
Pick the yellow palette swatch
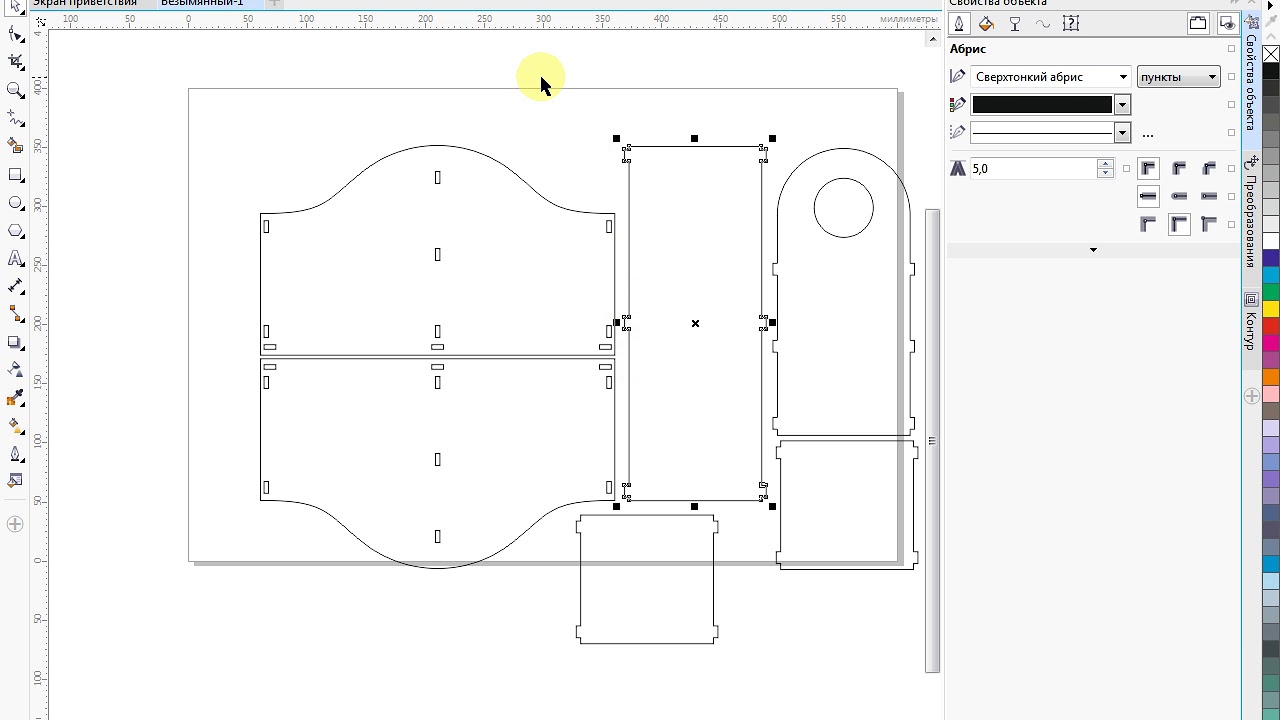click(x=1271, y=309)
